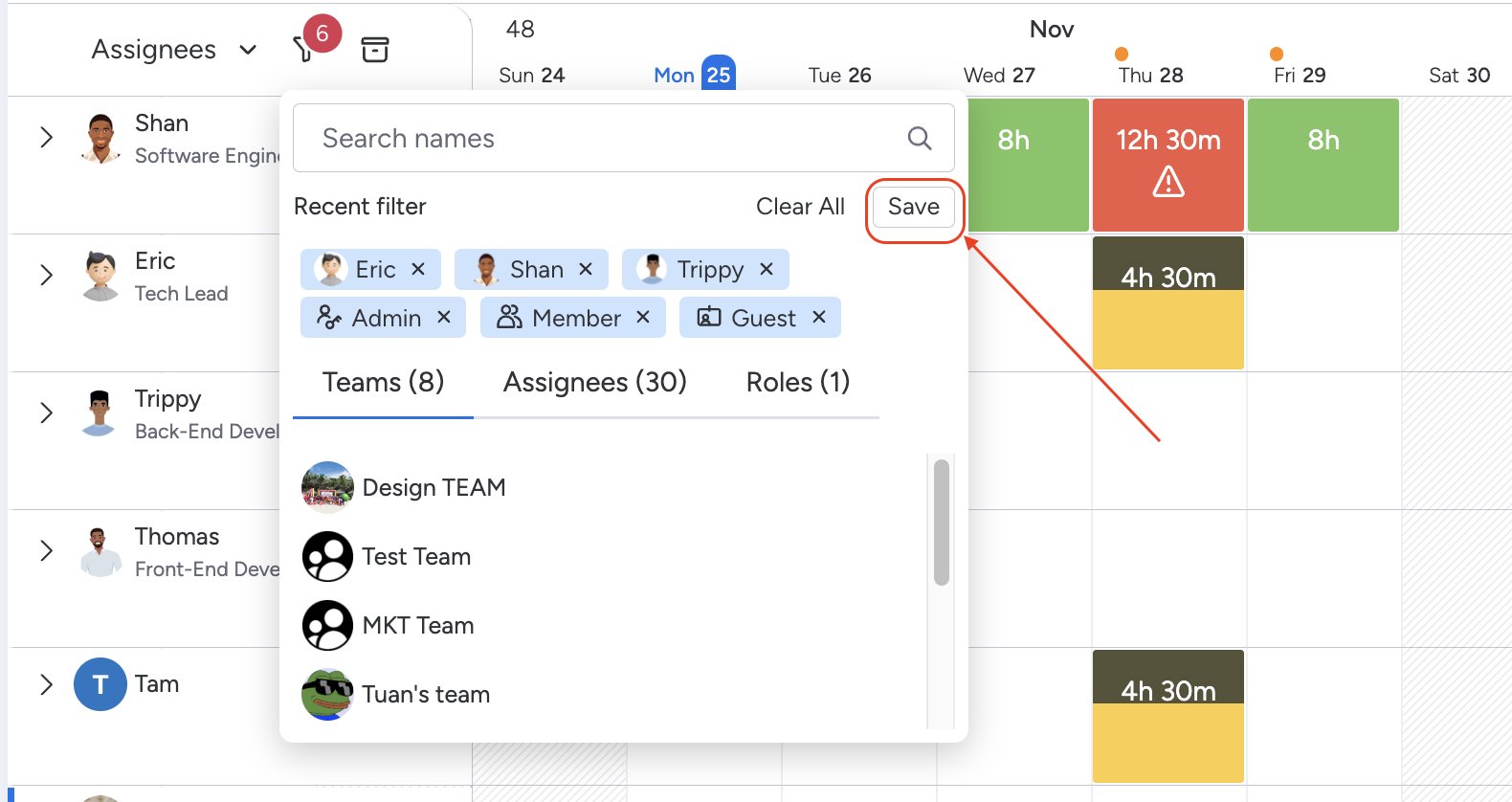This screenshot has width=1512, height=802.
Task: Switch to the Assignees (30) tab
Action: [594, 383]
